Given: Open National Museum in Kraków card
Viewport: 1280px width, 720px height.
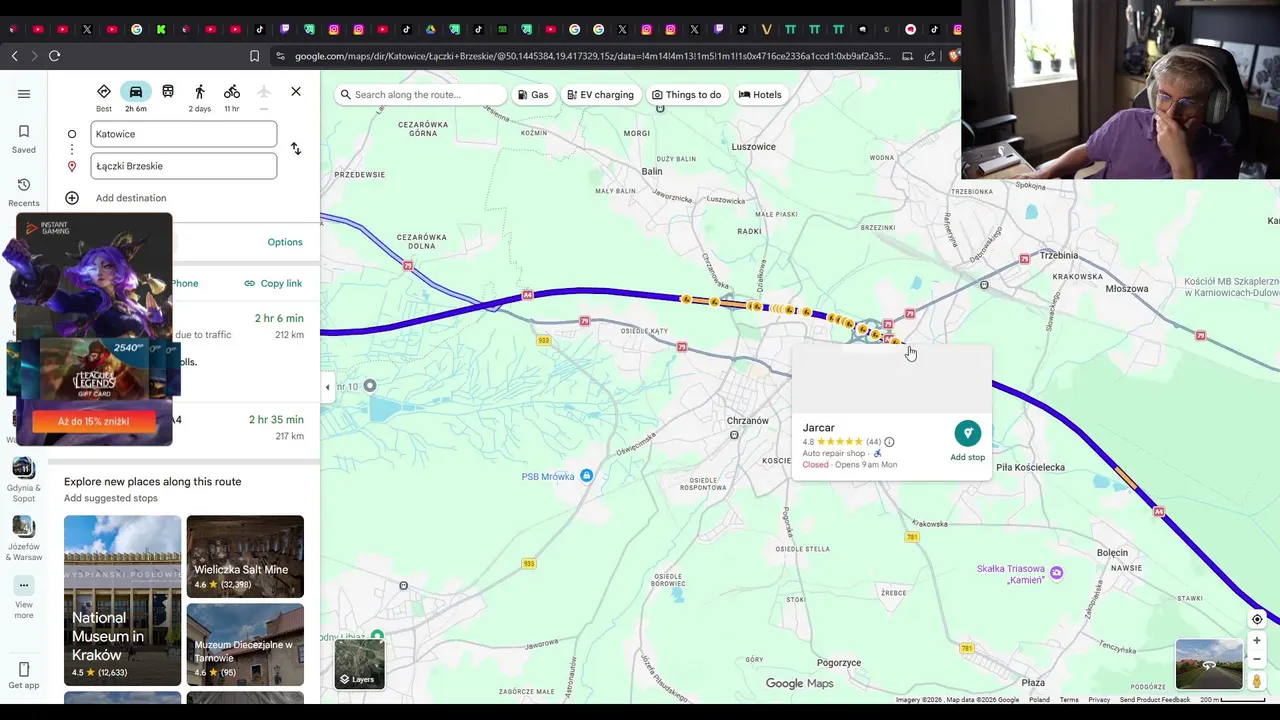Looking at the screenshot, I should [123, 600].
